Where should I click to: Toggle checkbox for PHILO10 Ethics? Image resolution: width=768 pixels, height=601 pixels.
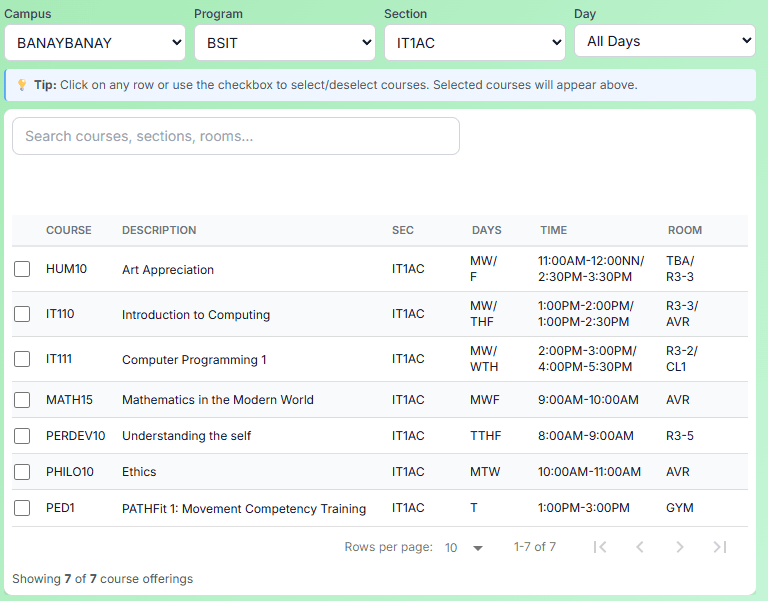click(22, 472)
